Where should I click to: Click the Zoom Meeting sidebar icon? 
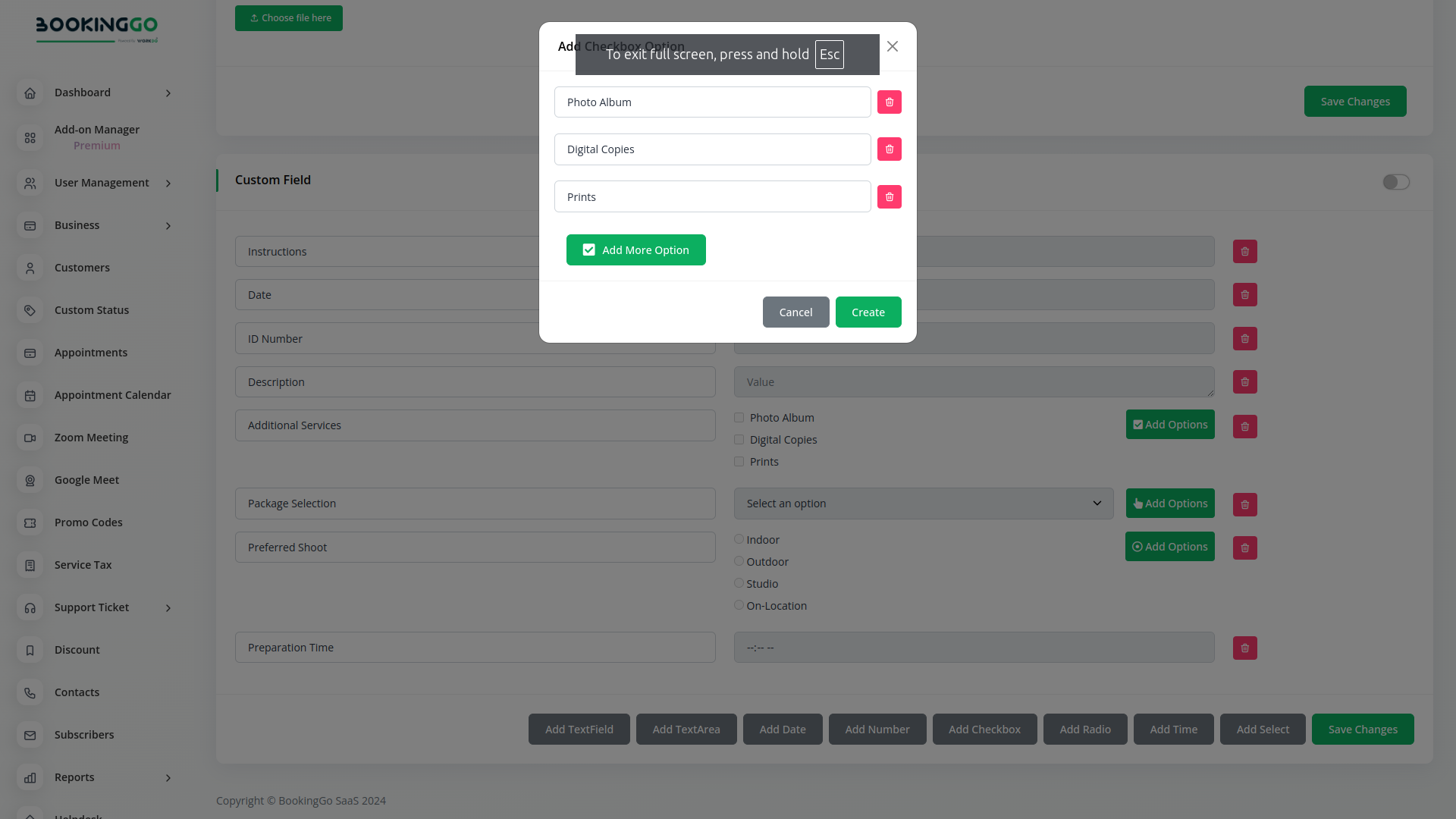30,438
